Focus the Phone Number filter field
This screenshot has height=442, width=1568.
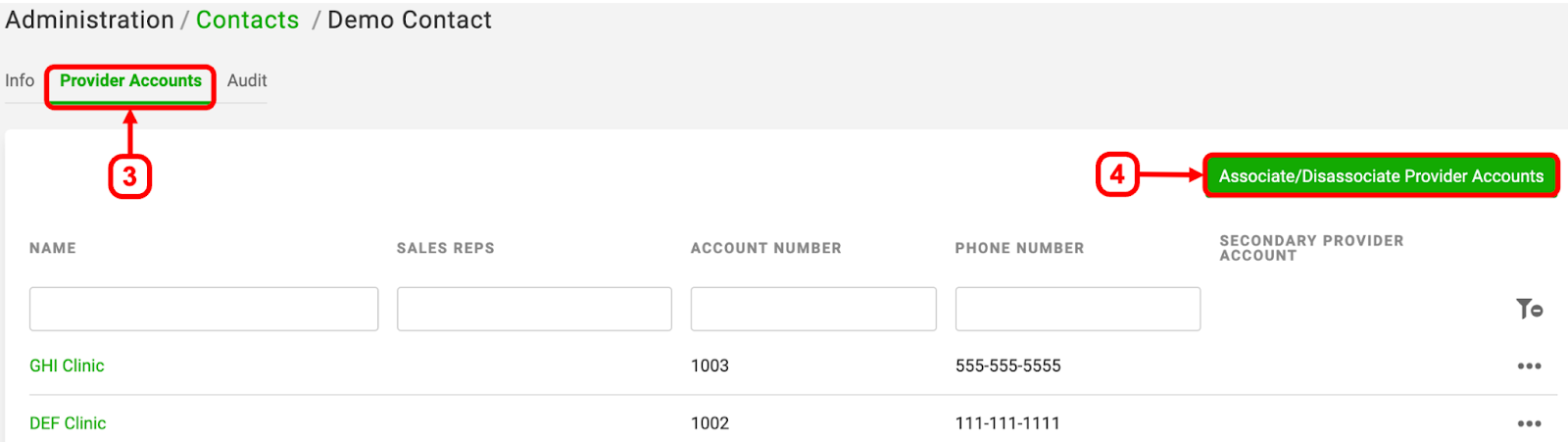pos(1078,309)
